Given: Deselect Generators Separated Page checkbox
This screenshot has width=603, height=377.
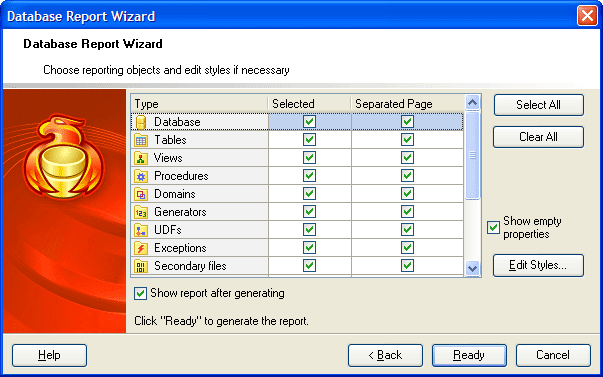Looking at the screenshot, I should (x=407, y=212).
